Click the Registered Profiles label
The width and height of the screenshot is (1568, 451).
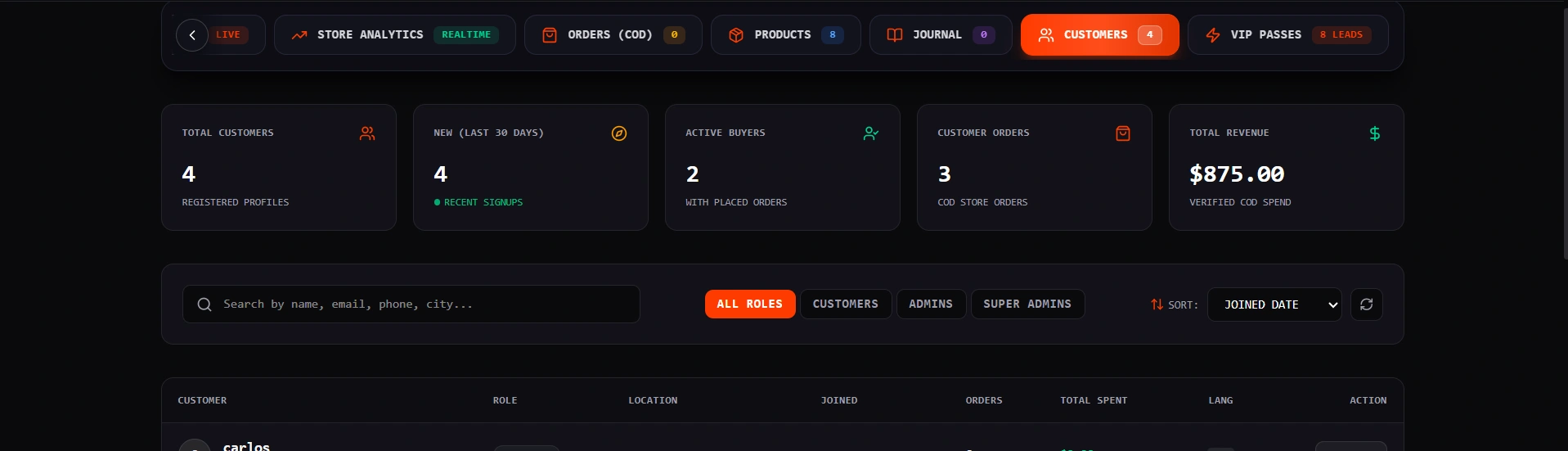coord(236,202)
